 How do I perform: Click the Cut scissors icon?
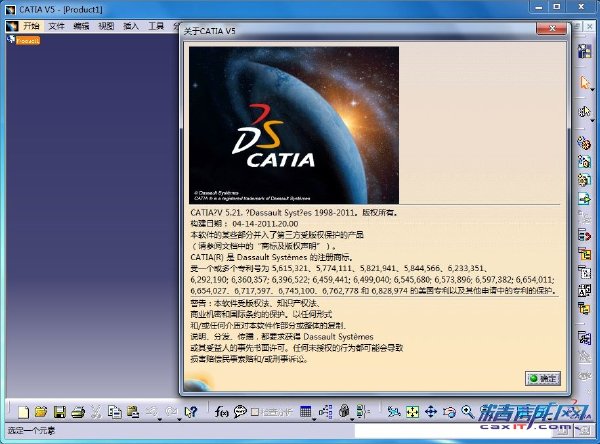96,412
